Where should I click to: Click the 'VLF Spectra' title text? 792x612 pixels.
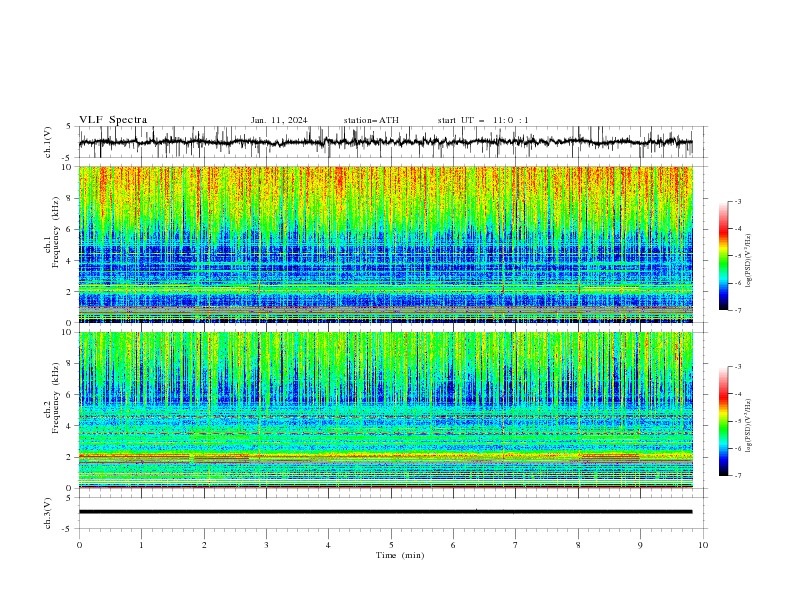[113, 120]
